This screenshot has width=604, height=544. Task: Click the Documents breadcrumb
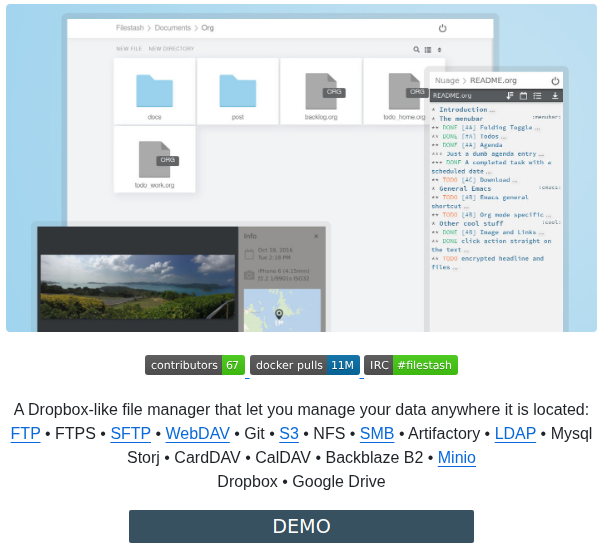(x=173, y=28)
